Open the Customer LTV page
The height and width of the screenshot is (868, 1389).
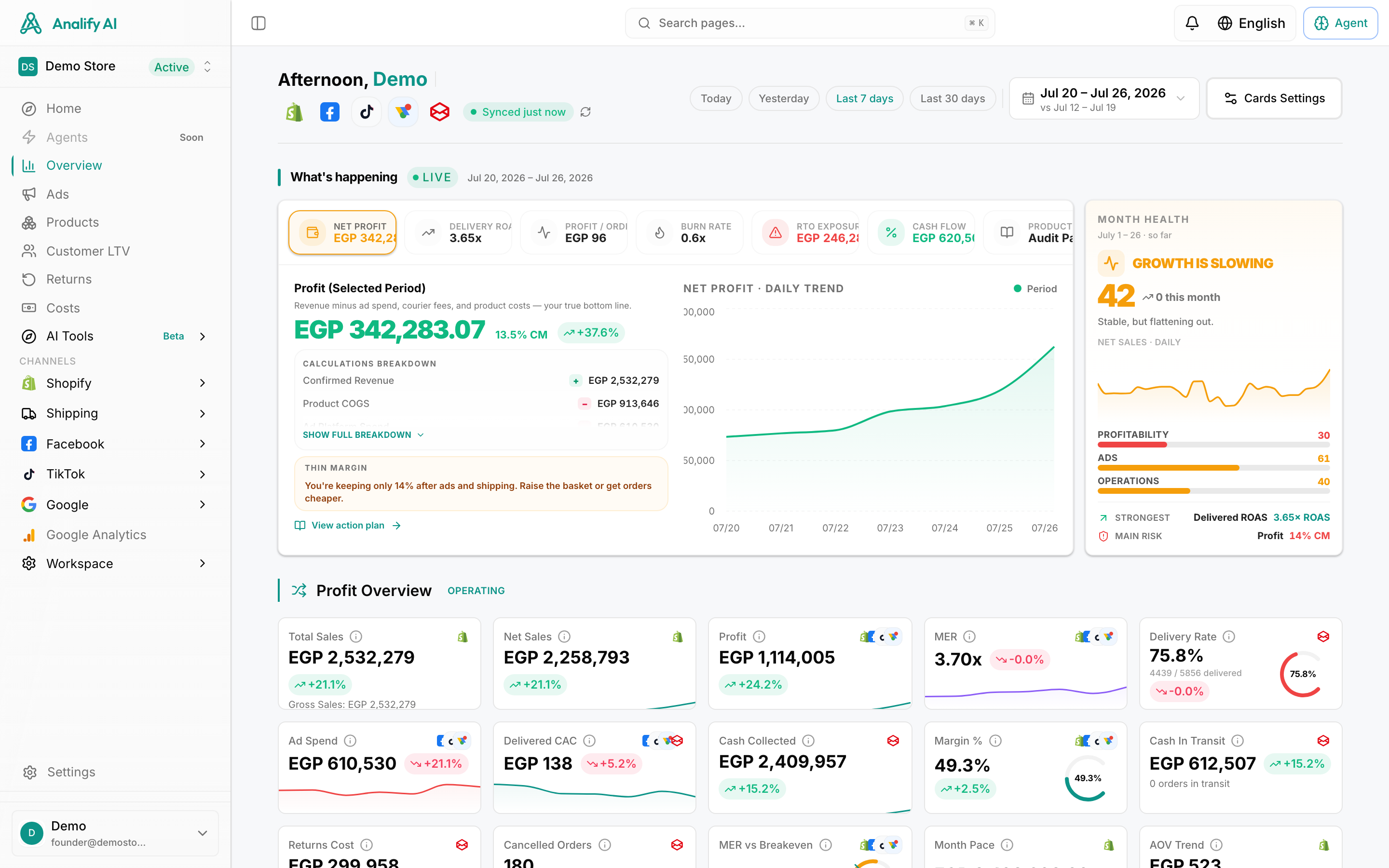tap(115, 251)
